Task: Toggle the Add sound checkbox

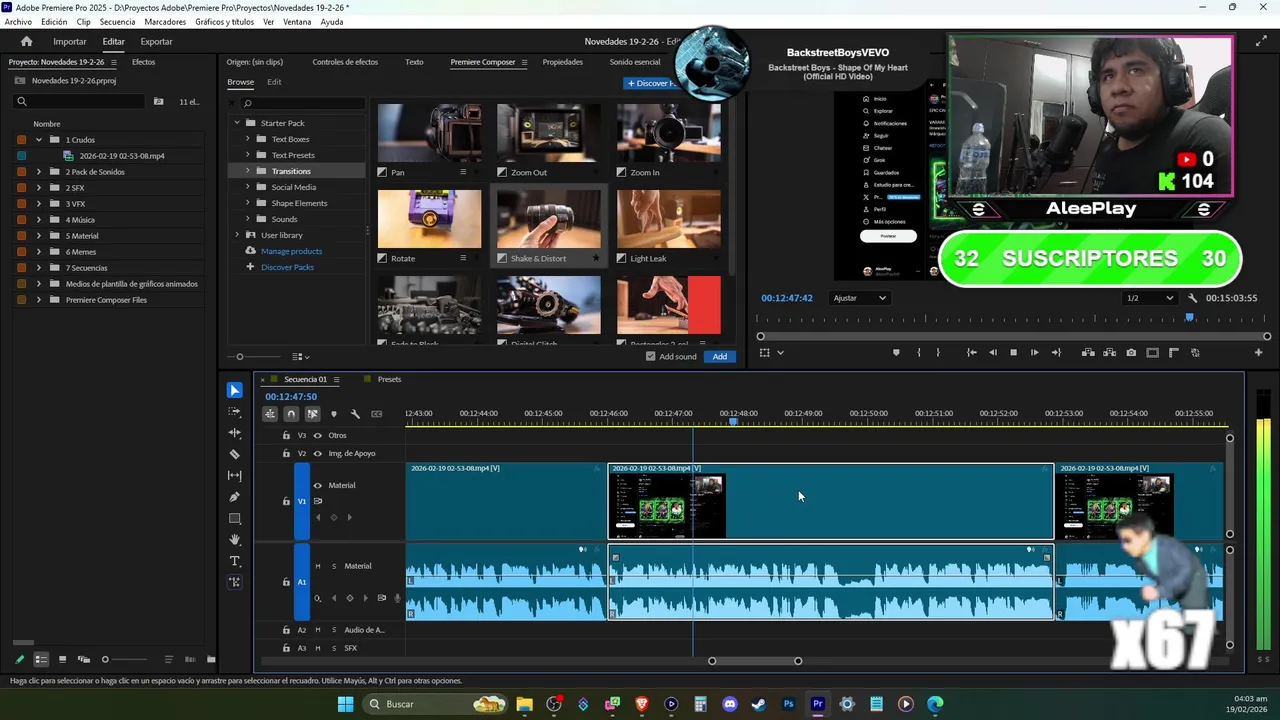Action: tap(651, 356)
